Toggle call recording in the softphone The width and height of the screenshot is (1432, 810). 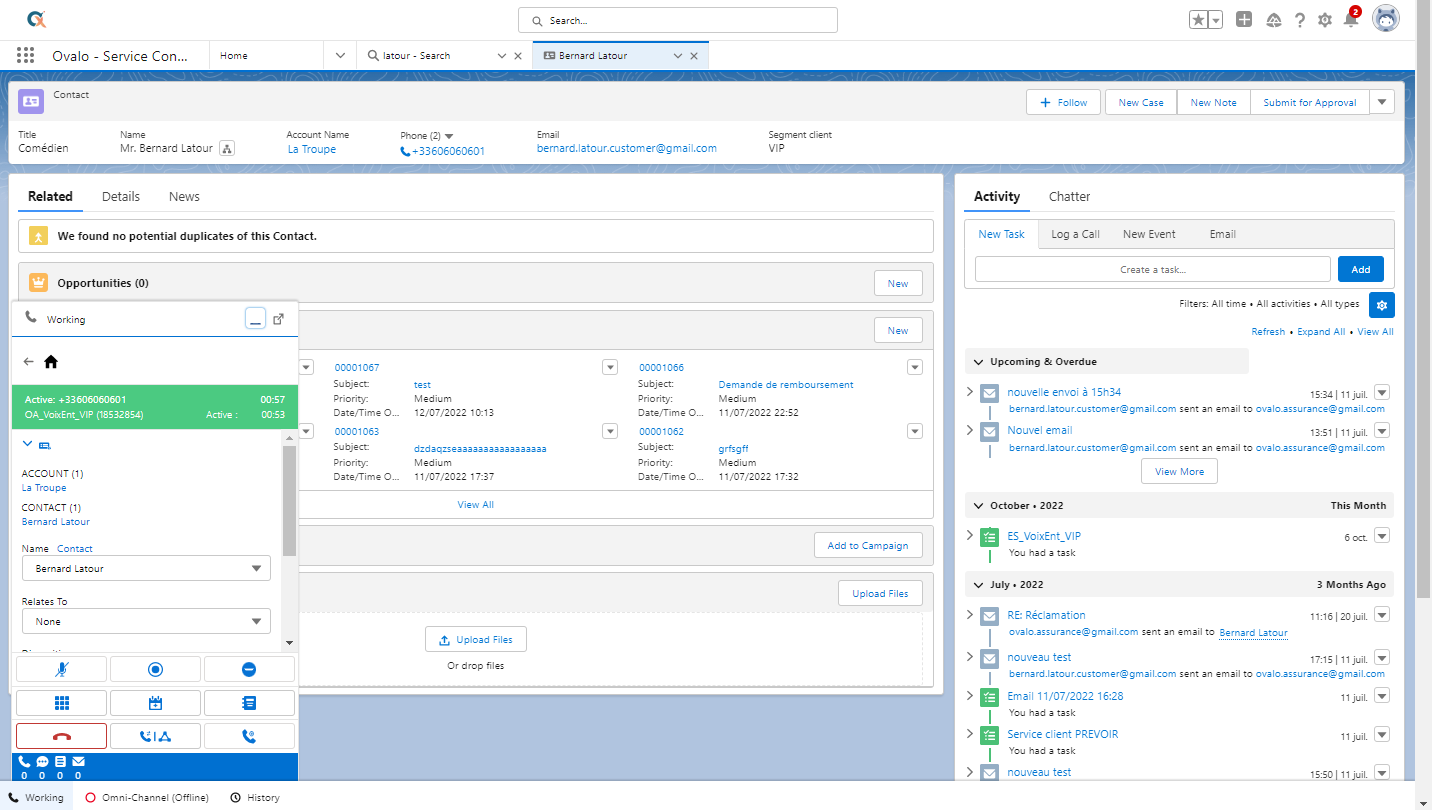(x=155, y=669)
